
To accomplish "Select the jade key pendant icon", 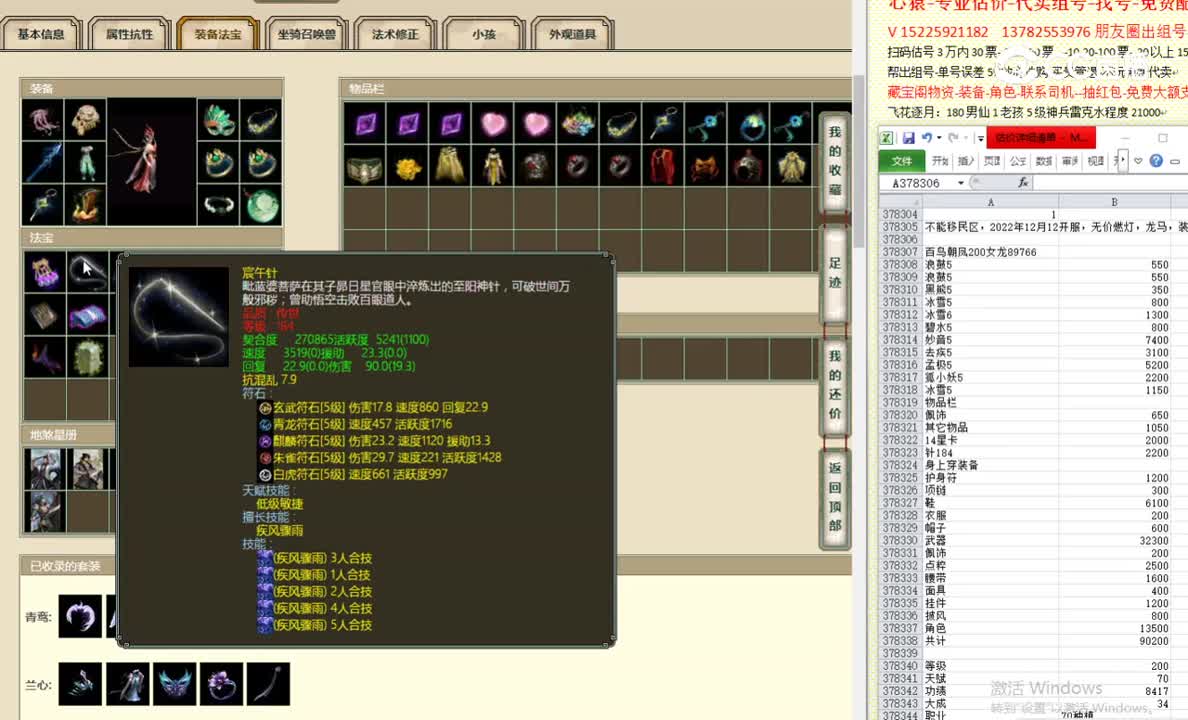I will click(42, 205).
